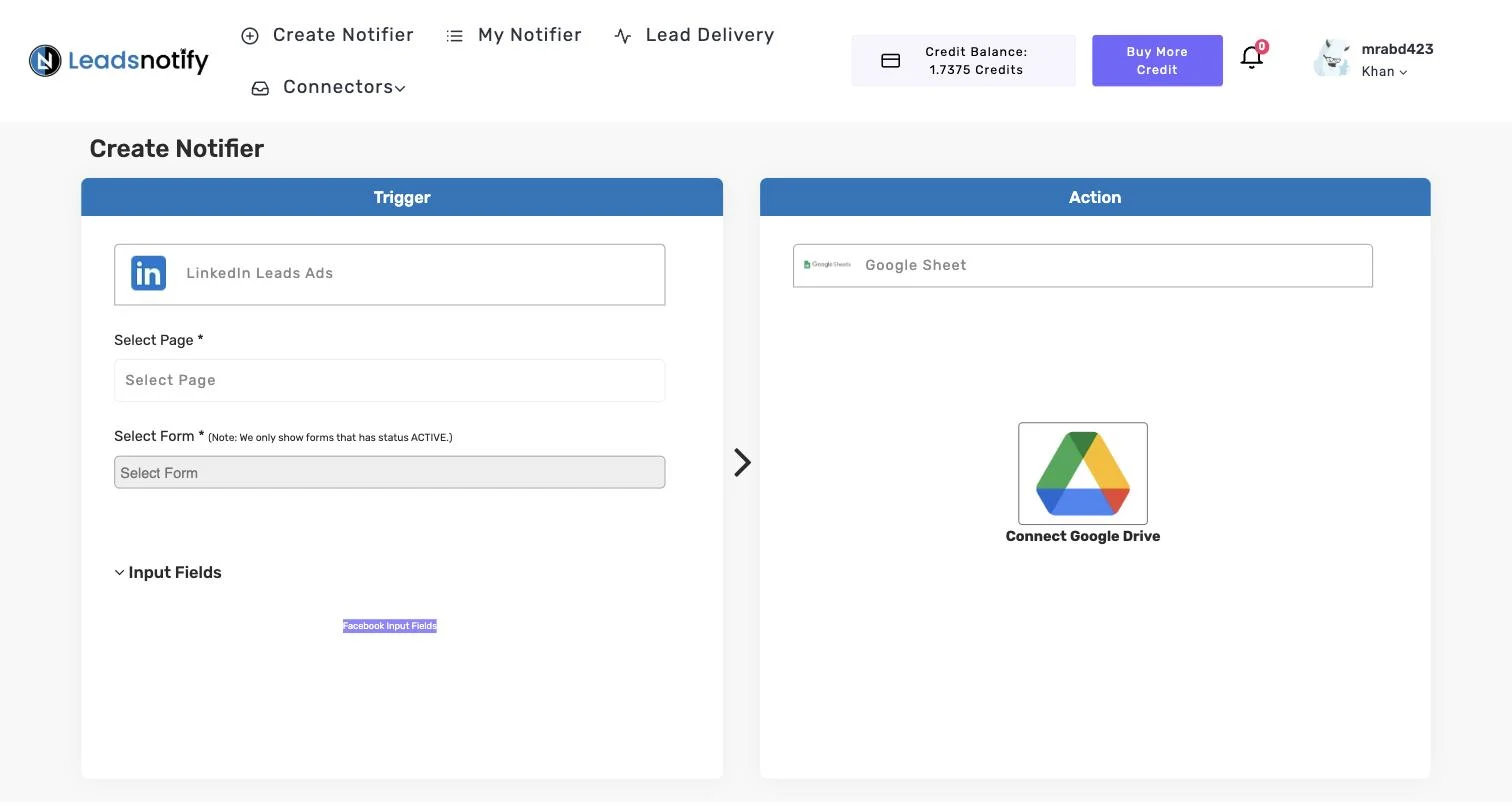The width and height of the screenshot is (1512, 807).
Task: Click the Create Notifier plus-circle icon
Action: coord(250,36)
